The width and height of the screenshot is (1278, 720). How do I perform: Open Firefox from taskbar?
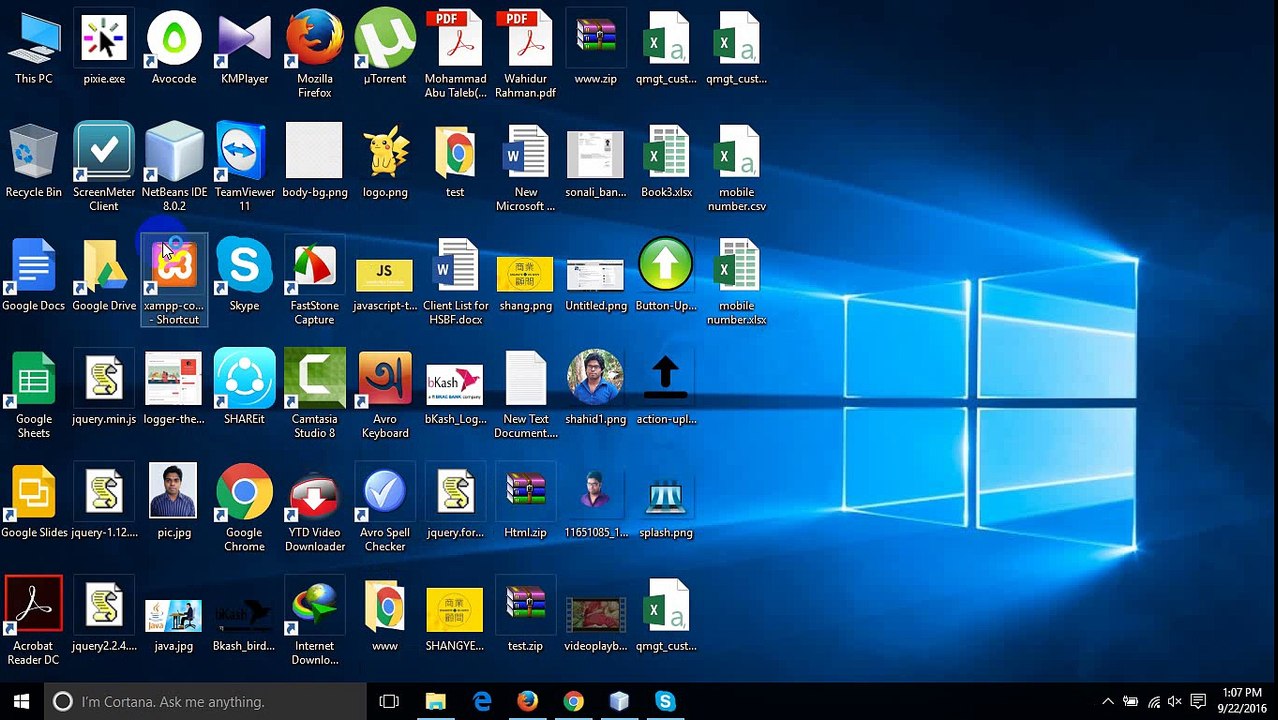pyautogui.click(x=527, y=702)
